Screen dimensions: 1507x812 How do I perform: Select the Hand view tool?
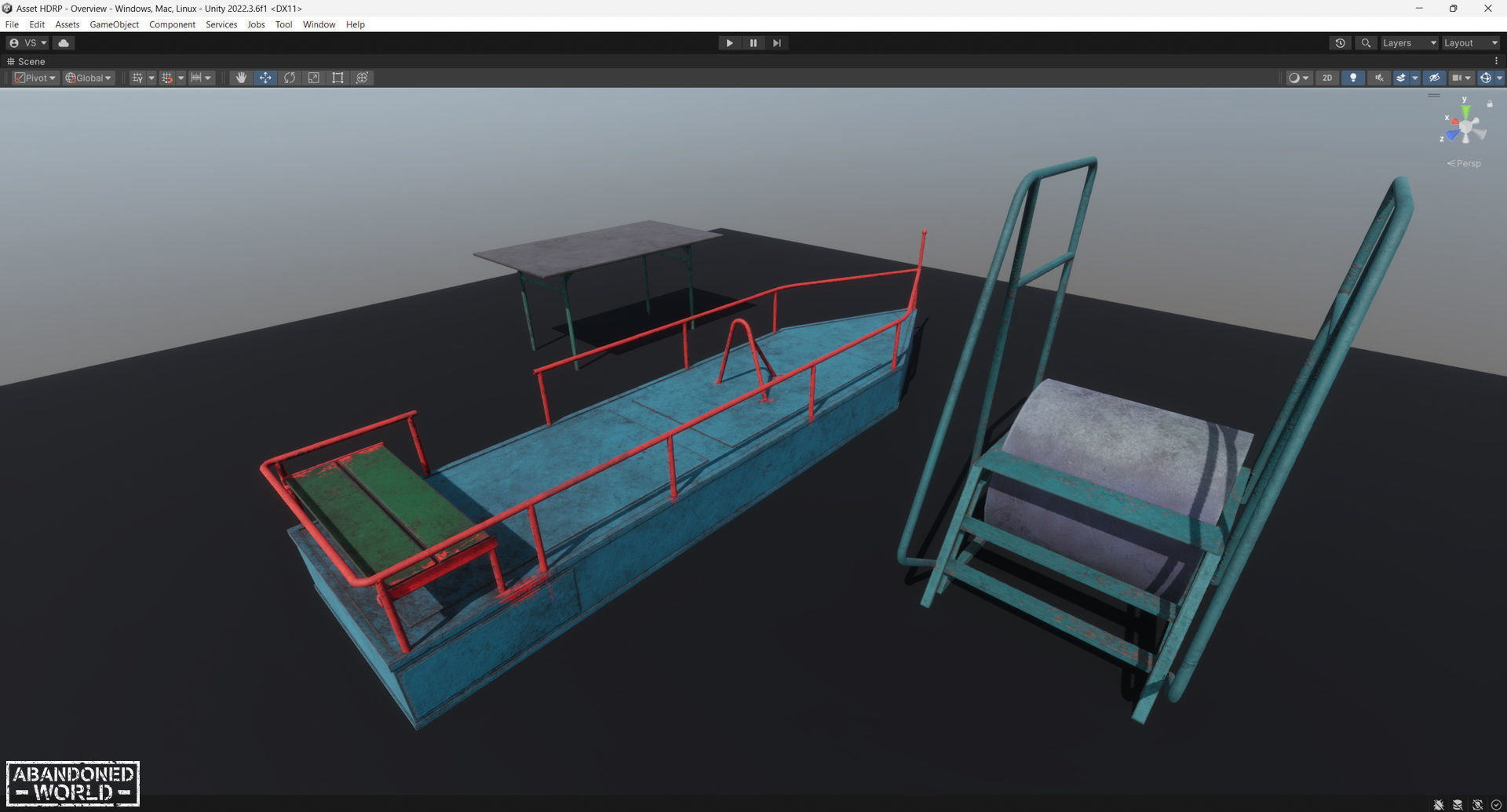[241, 78]
